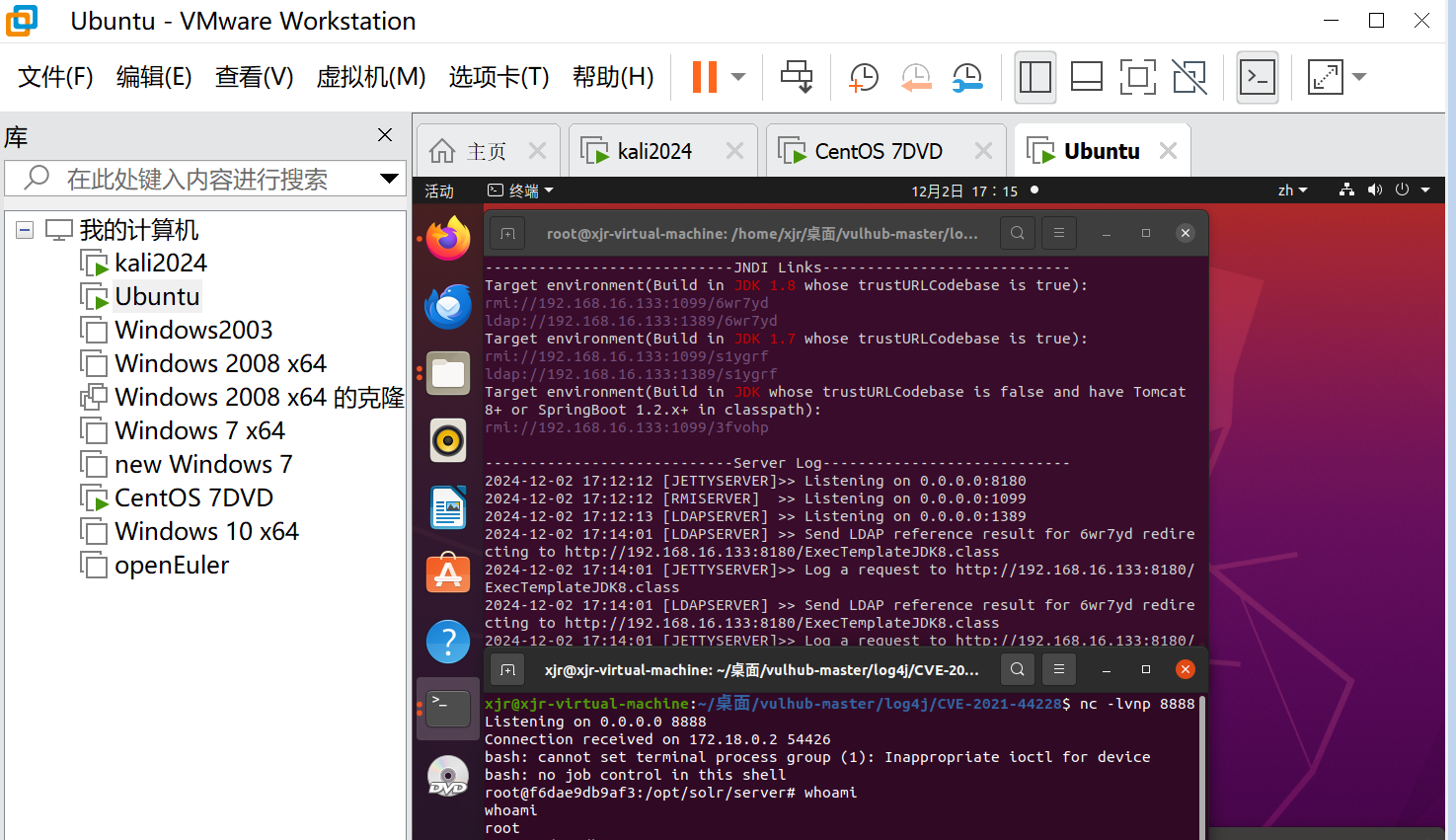Click the network status icon in top bar
1456x840 pixels.
point(1346,190)
